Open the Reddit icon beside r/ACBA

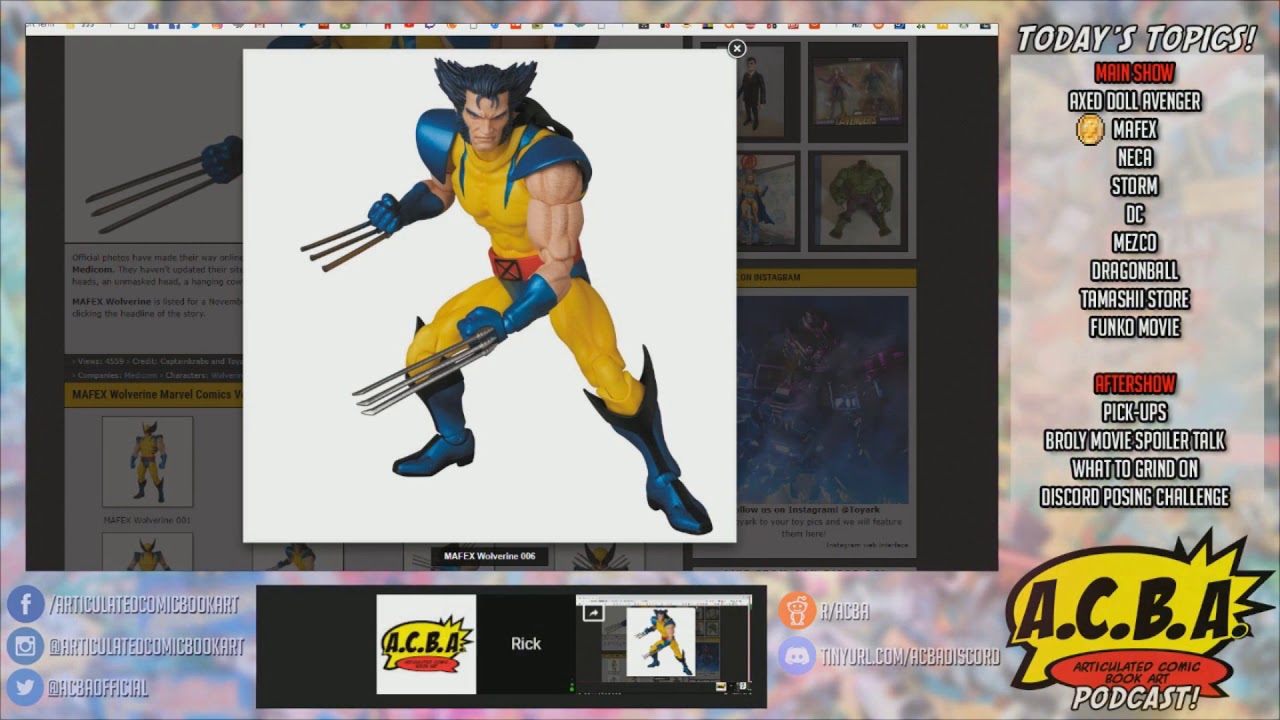796,610
